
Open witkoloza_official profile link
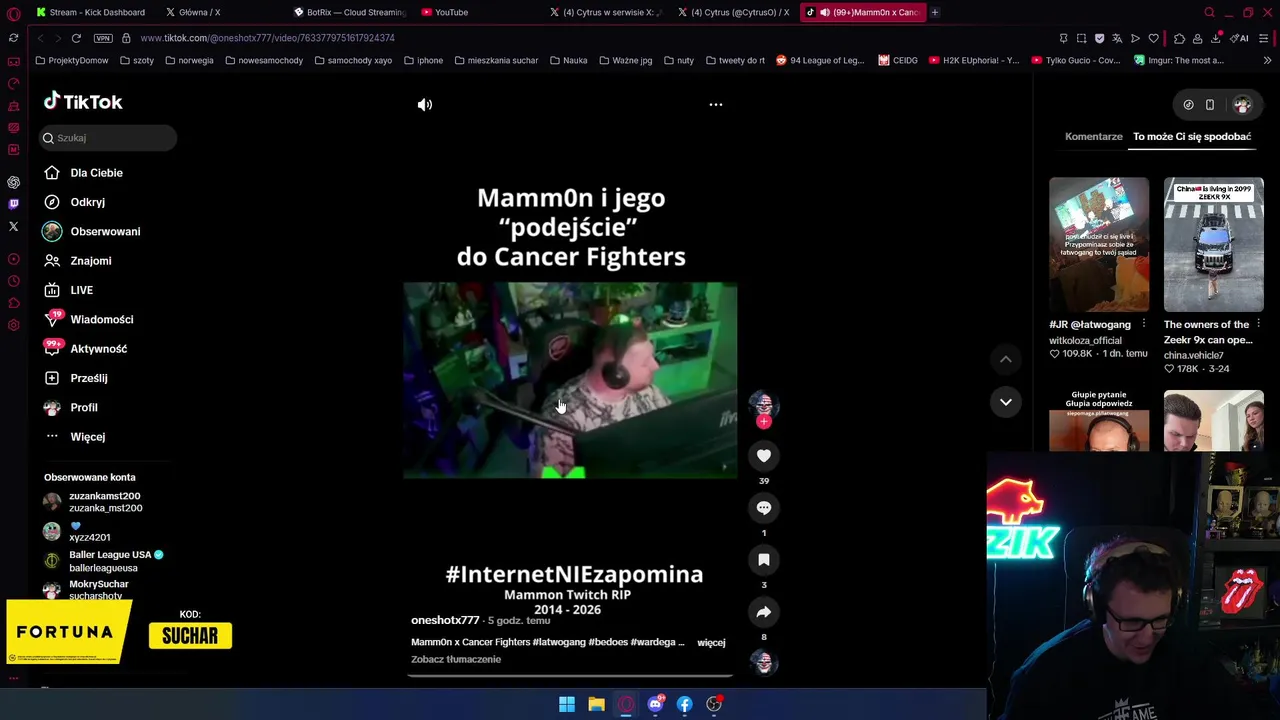coord(1085,340)
